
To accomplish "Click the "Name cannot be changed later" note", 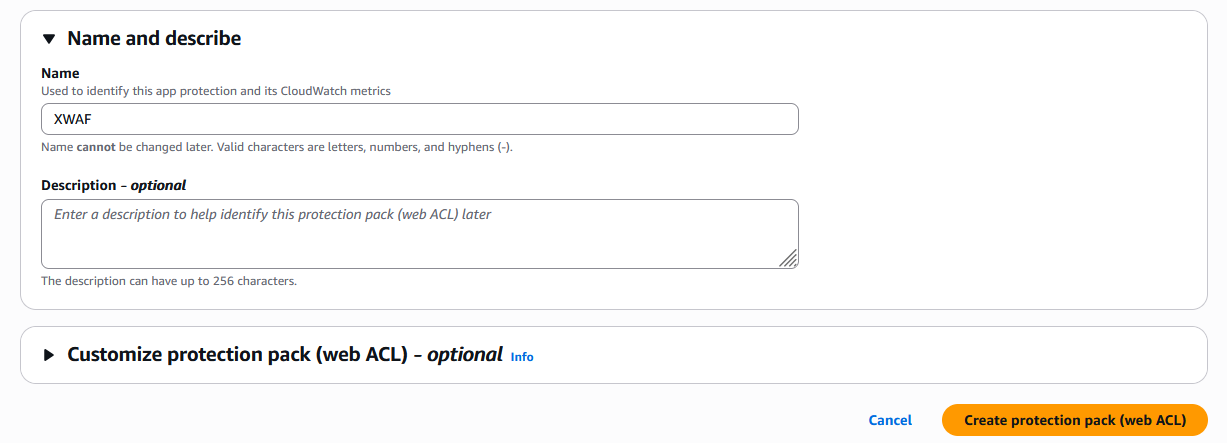I will [276, 147].
